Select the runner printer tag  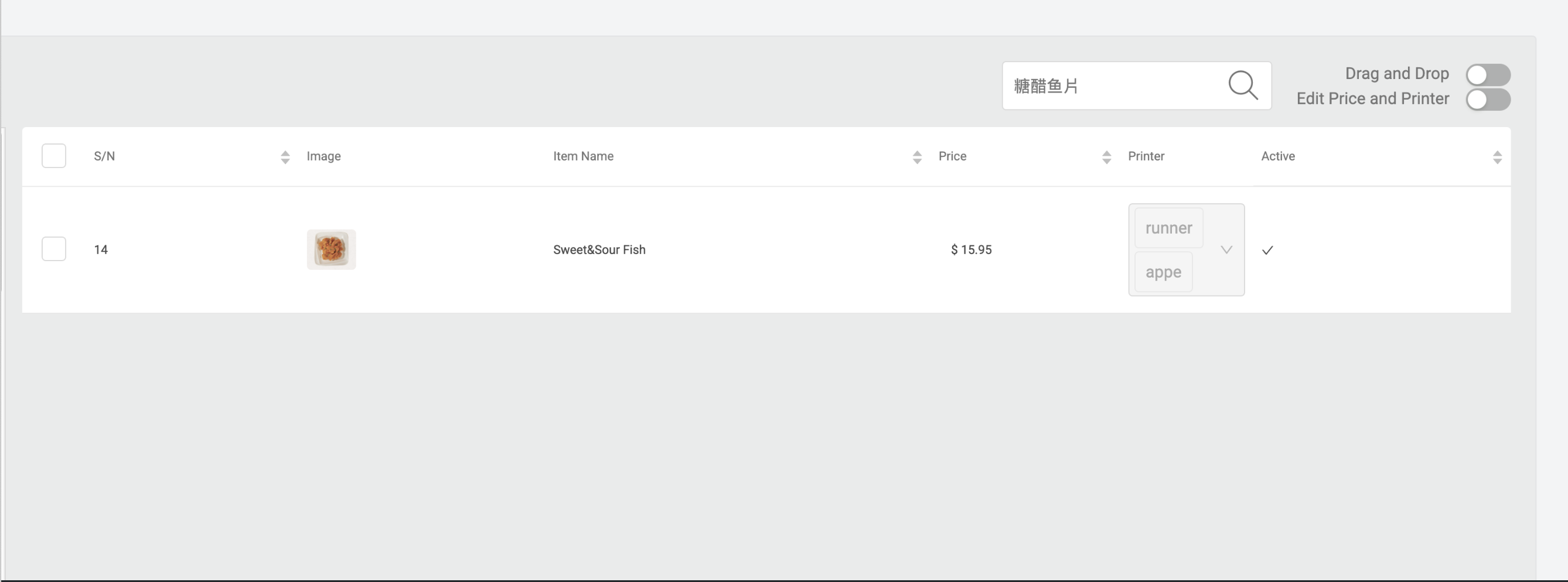click(x=1168, y=228)
